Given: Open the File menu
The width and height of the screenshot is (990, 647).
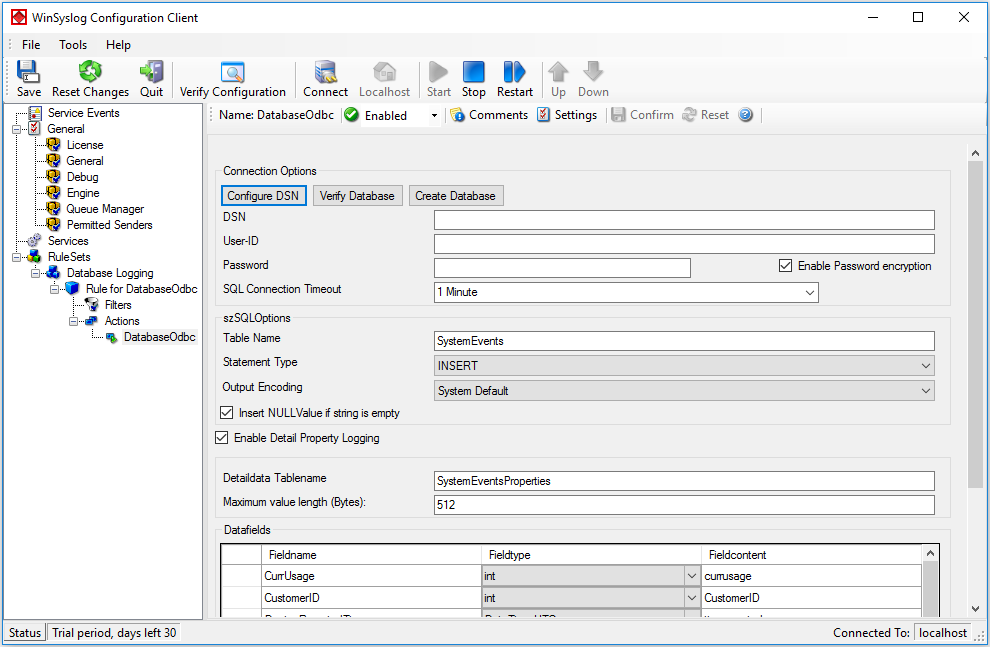Looking at the screenshot, I should pos(31,45).
